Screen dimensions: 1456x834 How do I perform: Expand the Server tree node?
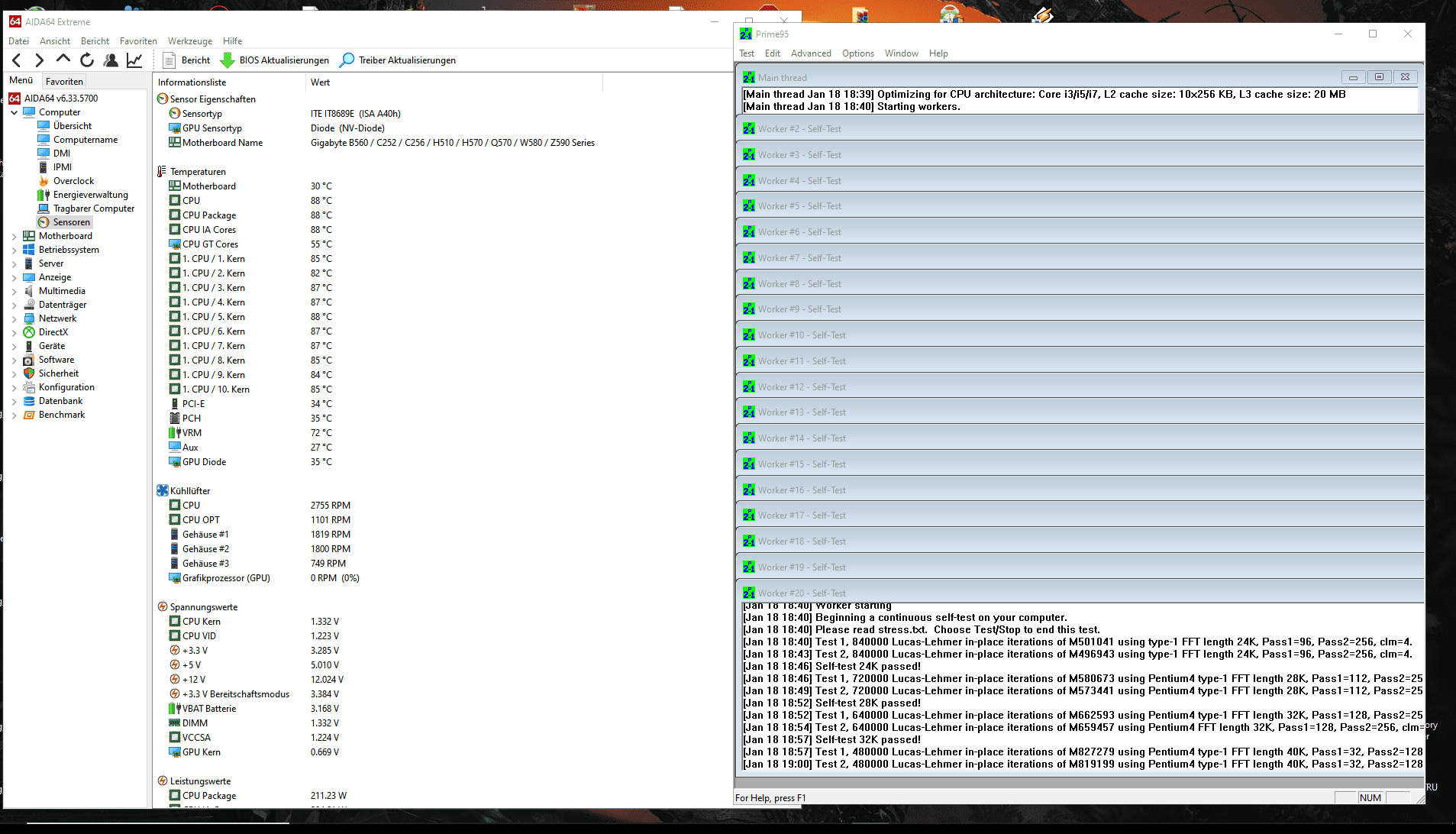pyautogui.click(x=14, y=263)
